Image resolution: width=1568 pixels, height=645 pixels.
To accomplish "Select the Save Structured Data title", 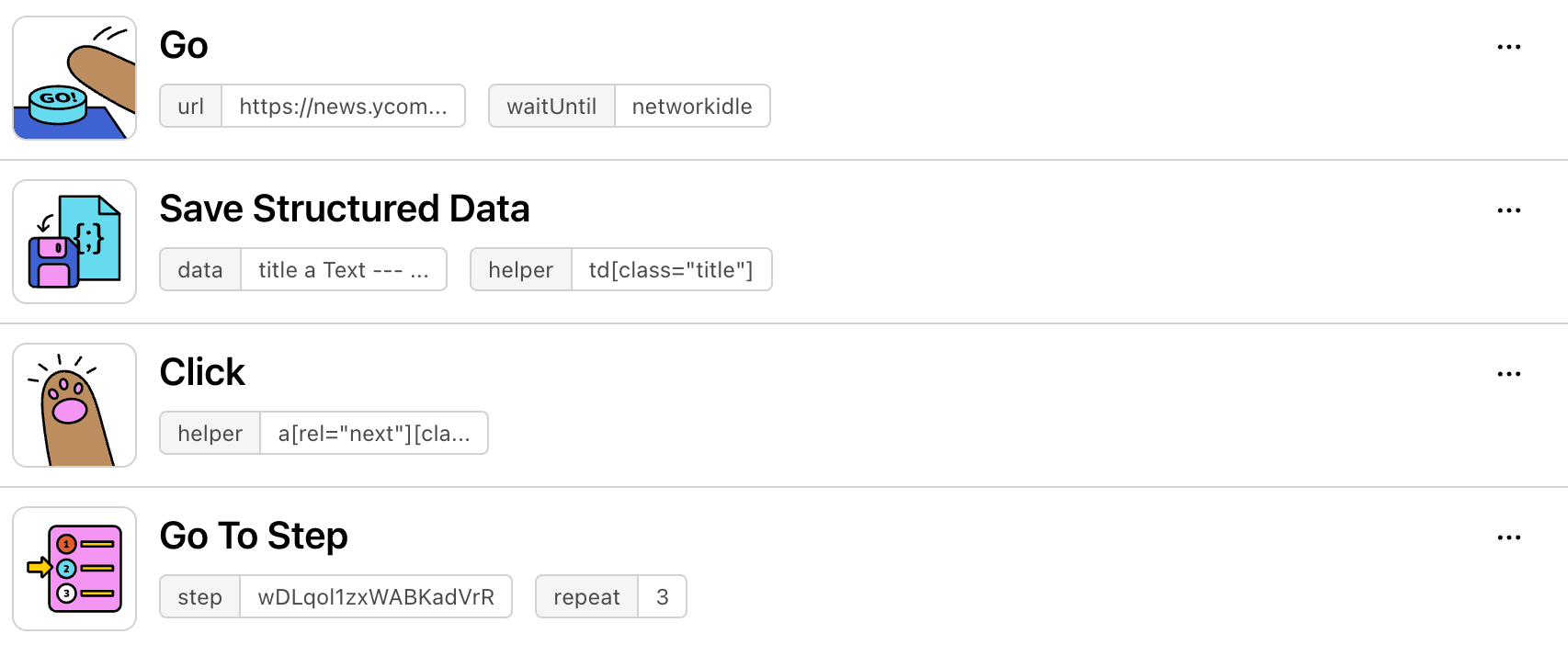I will 345,209.
